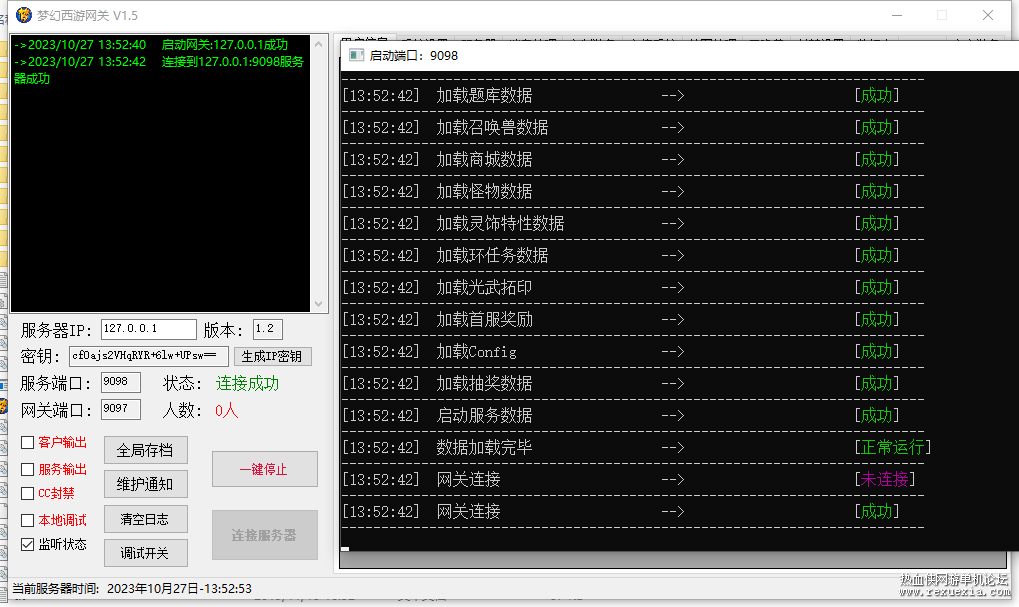Open the 维护通知 button

point(146,484)
